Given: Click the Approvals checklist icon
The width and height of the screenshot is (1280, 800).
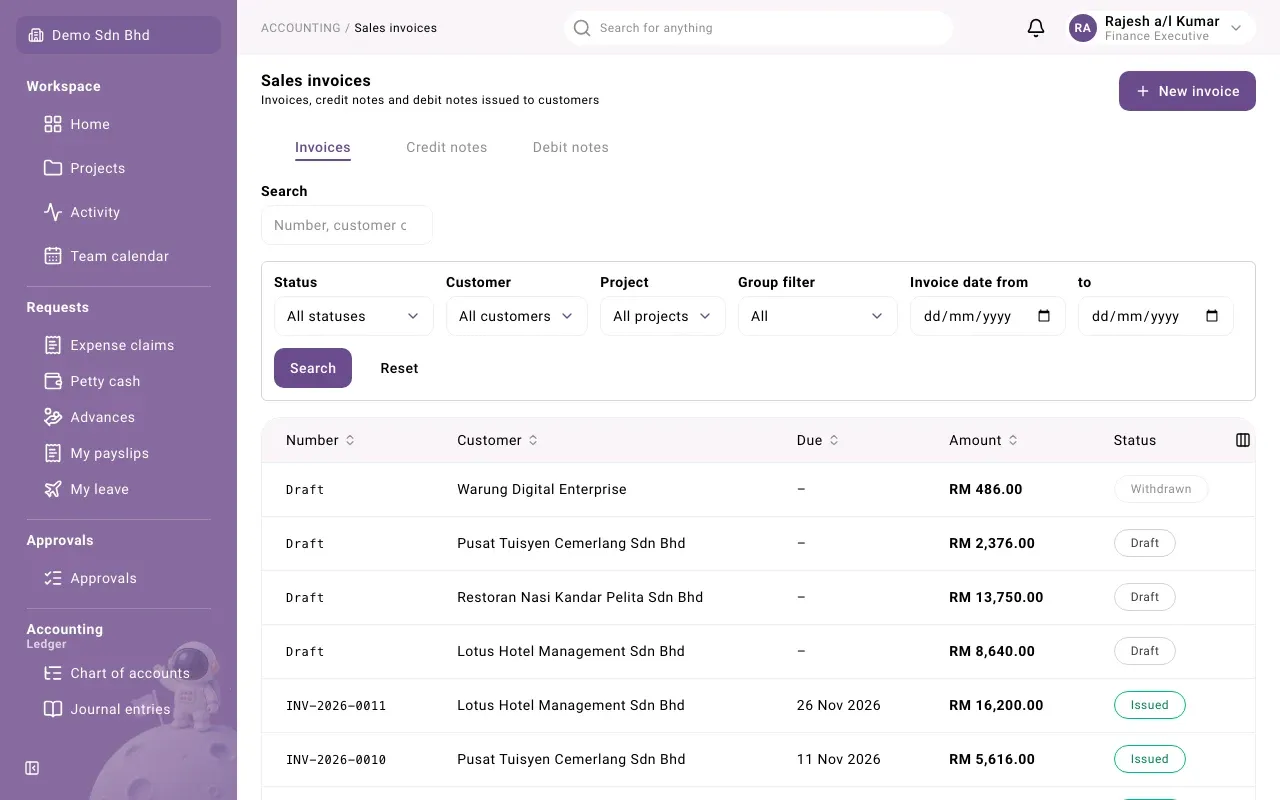Looking at the screenshot, I should [53, 578].
